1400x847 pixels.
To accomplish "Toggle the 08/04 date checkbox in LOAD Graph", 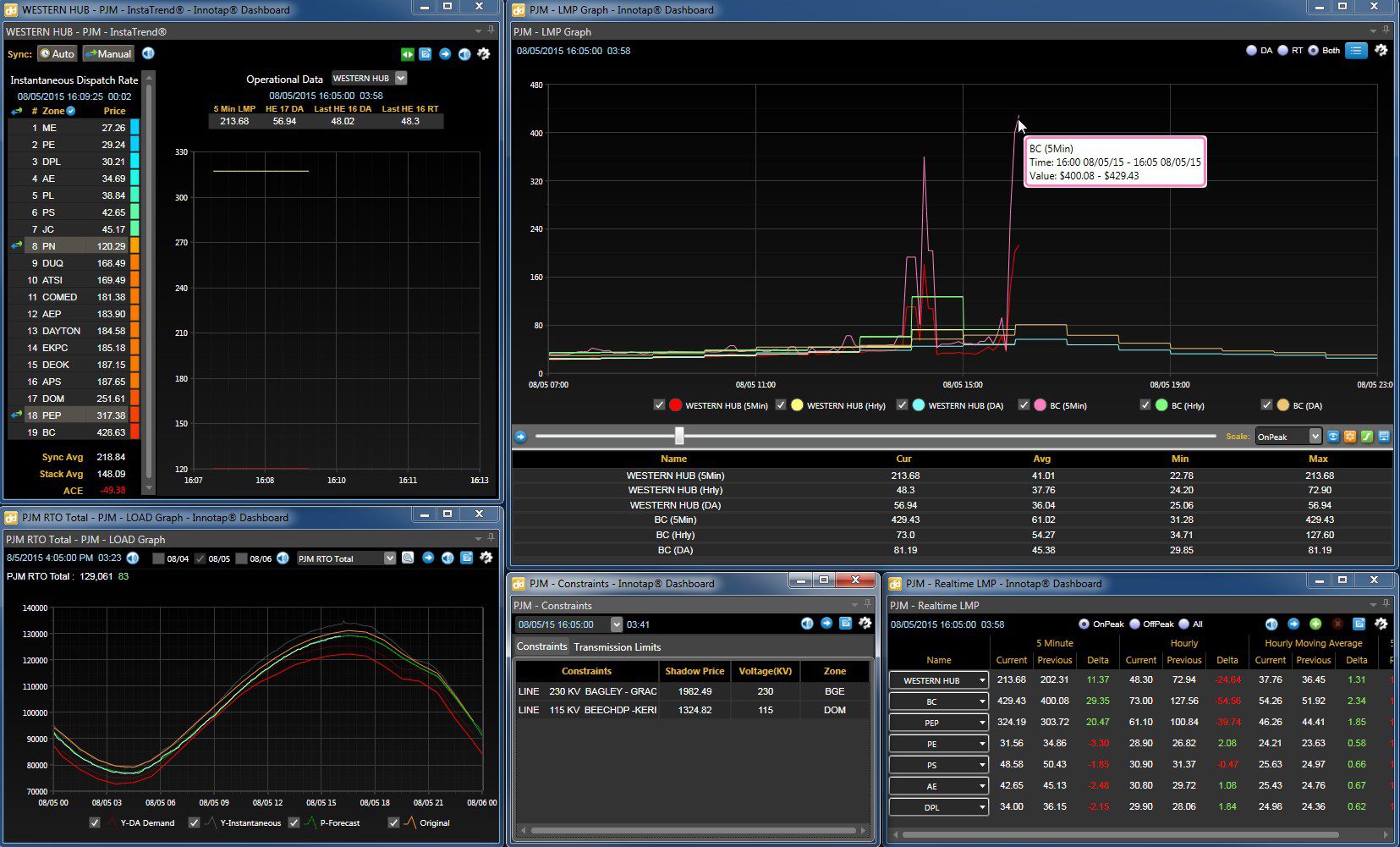I will (158, 558).
